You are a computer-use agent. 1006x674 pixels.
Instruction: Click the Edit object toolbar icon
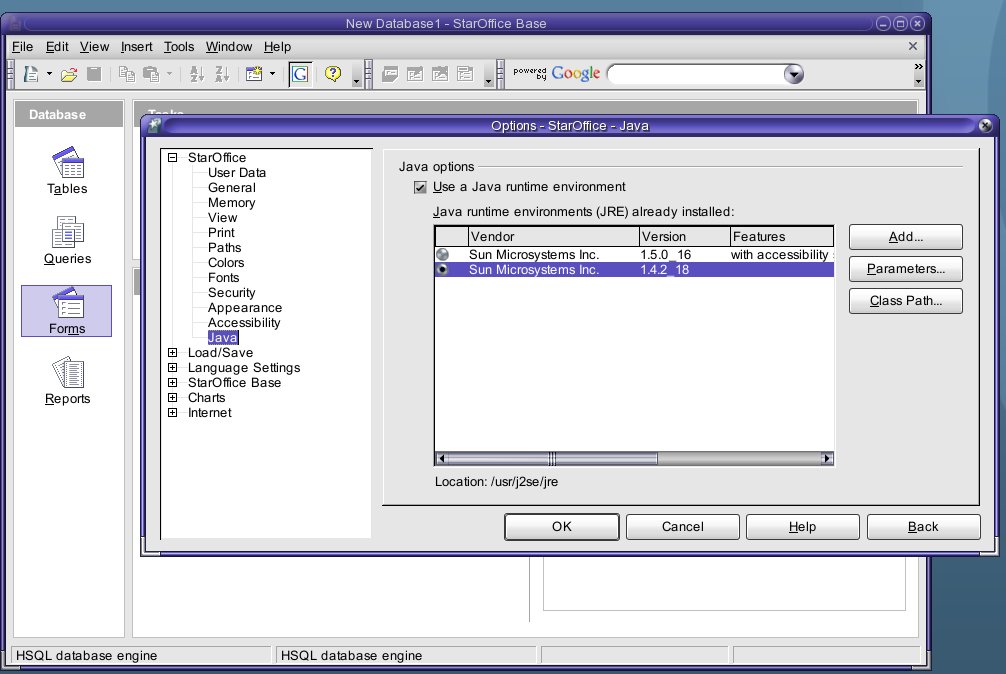coord(414,74)
